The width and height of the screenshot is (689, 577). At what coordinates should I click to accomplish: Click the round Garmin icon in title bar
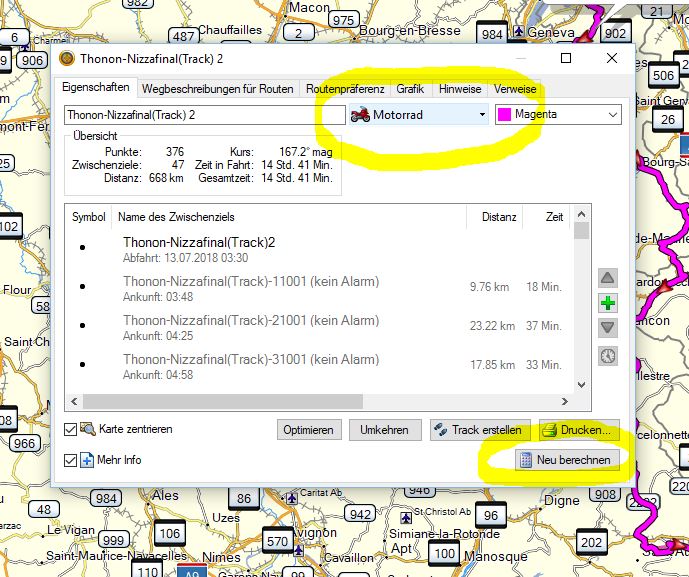point(67,60)
